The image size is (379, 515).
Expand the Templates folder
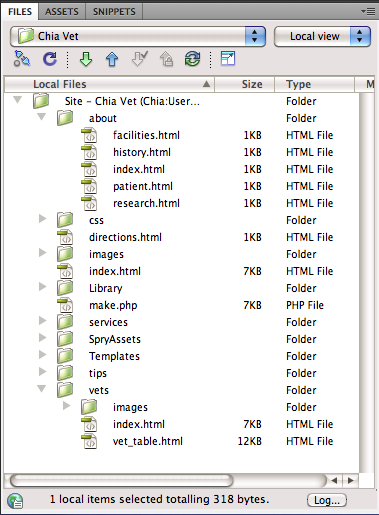click(42, 355)
